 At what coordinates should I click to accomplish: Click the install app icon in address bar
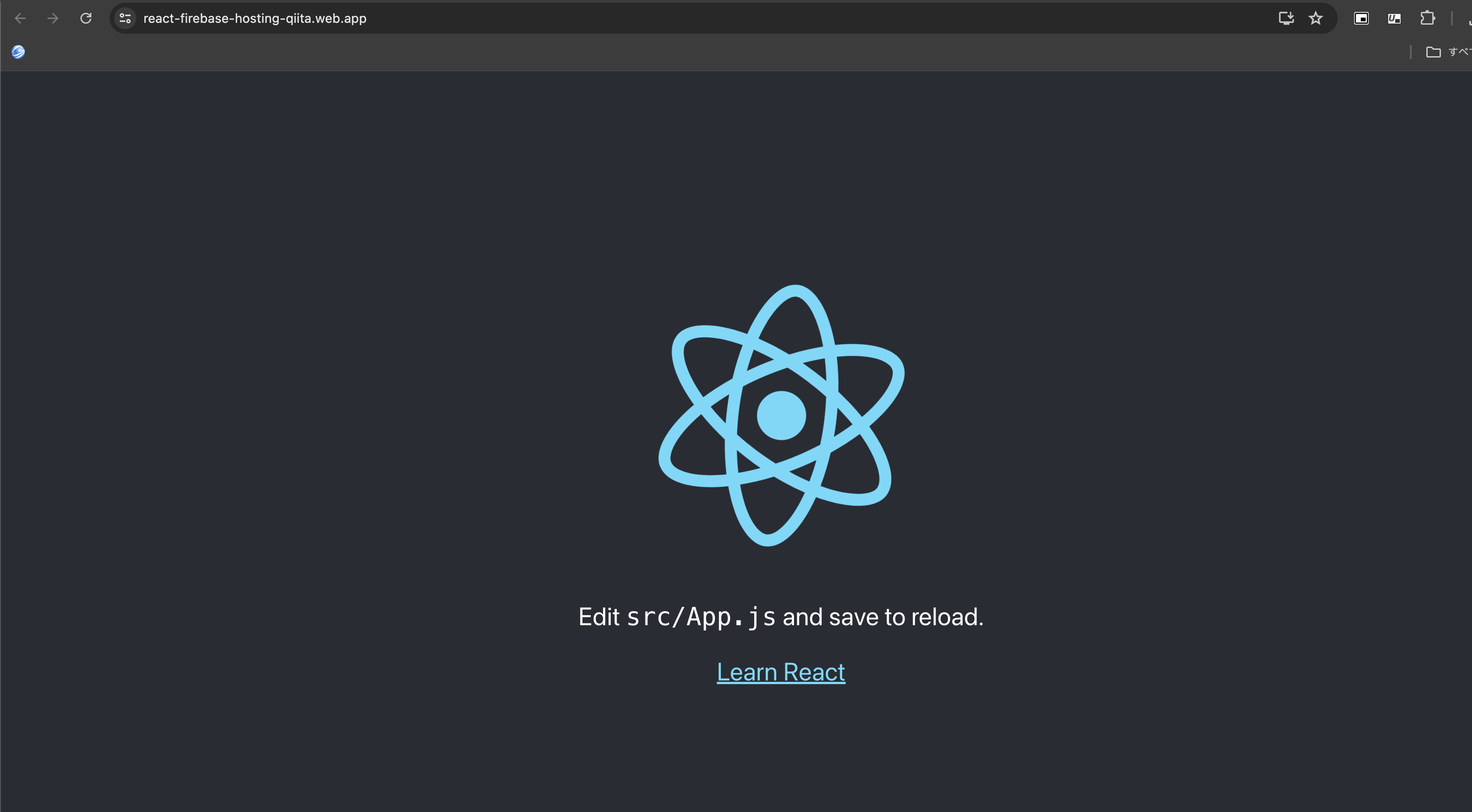coord(1286,18)
